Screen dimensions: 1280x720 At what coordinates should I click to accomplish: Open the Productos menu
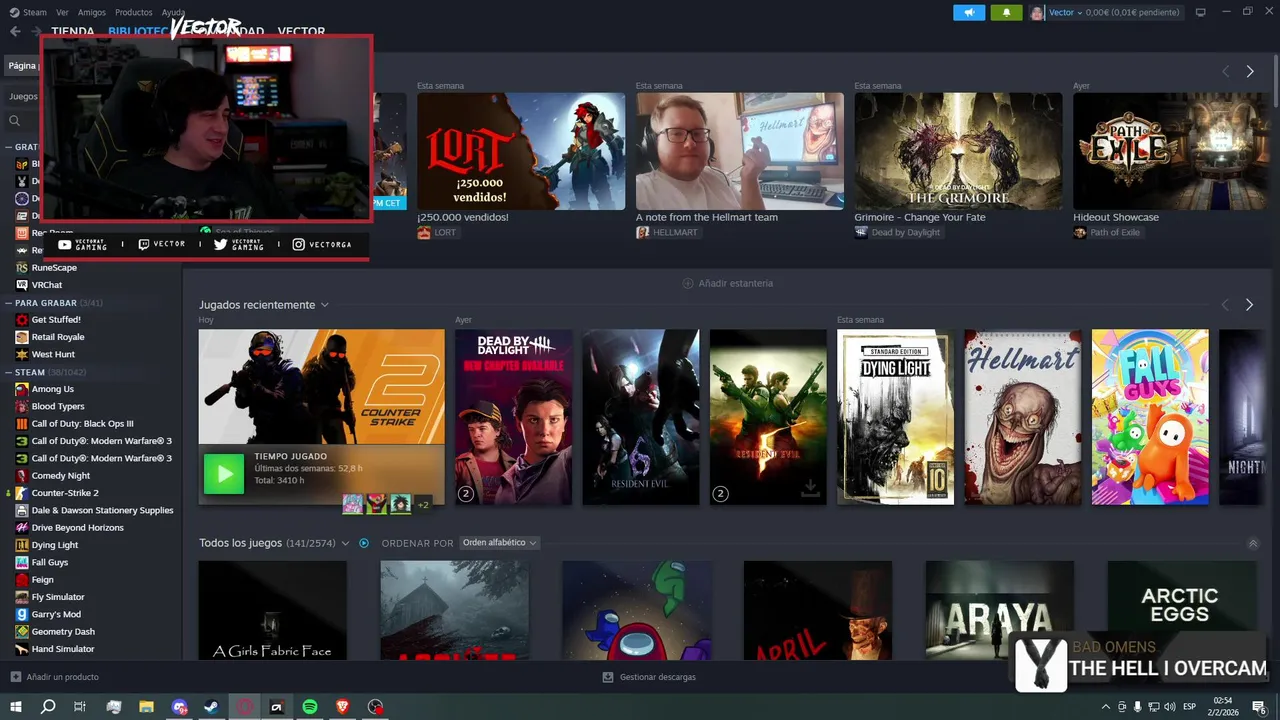click(134, 12)
